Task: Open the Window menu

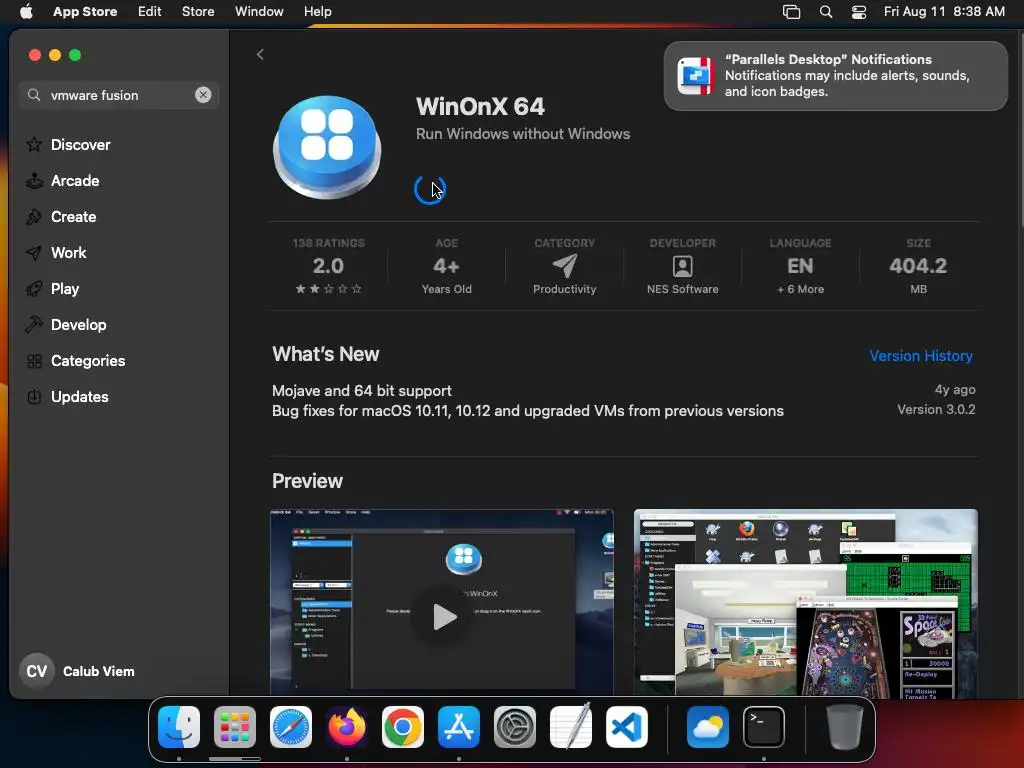Action: coord(259,11)
